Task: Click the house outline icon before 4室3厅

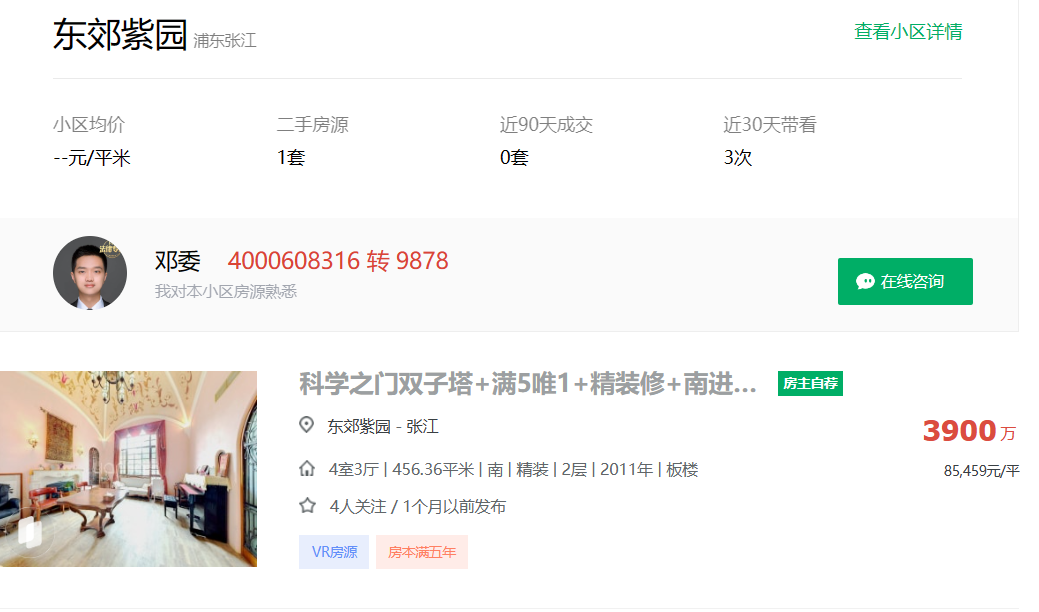Action: click(x=306, y=467)
